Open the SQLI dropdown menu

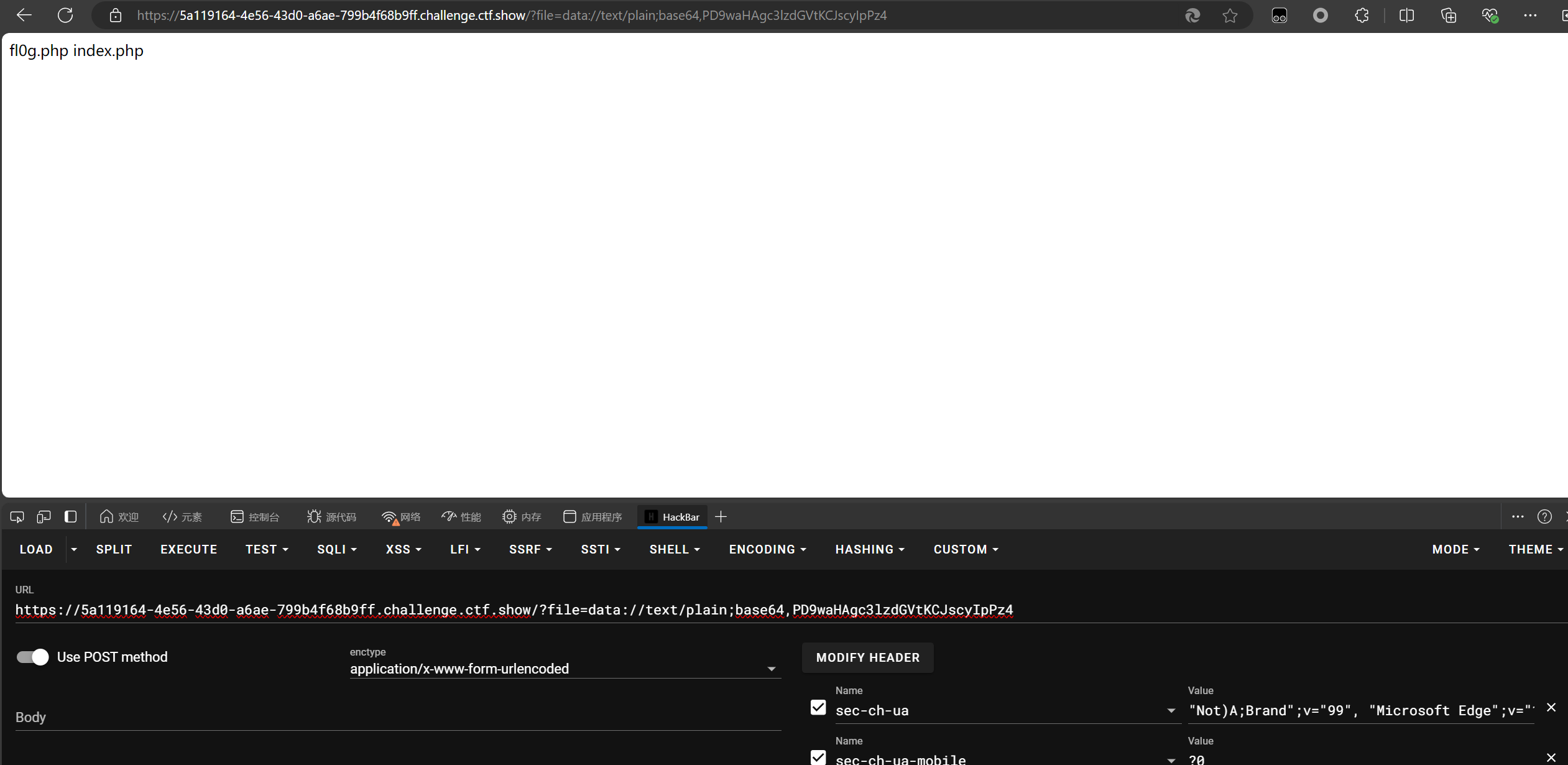[336, 549]
